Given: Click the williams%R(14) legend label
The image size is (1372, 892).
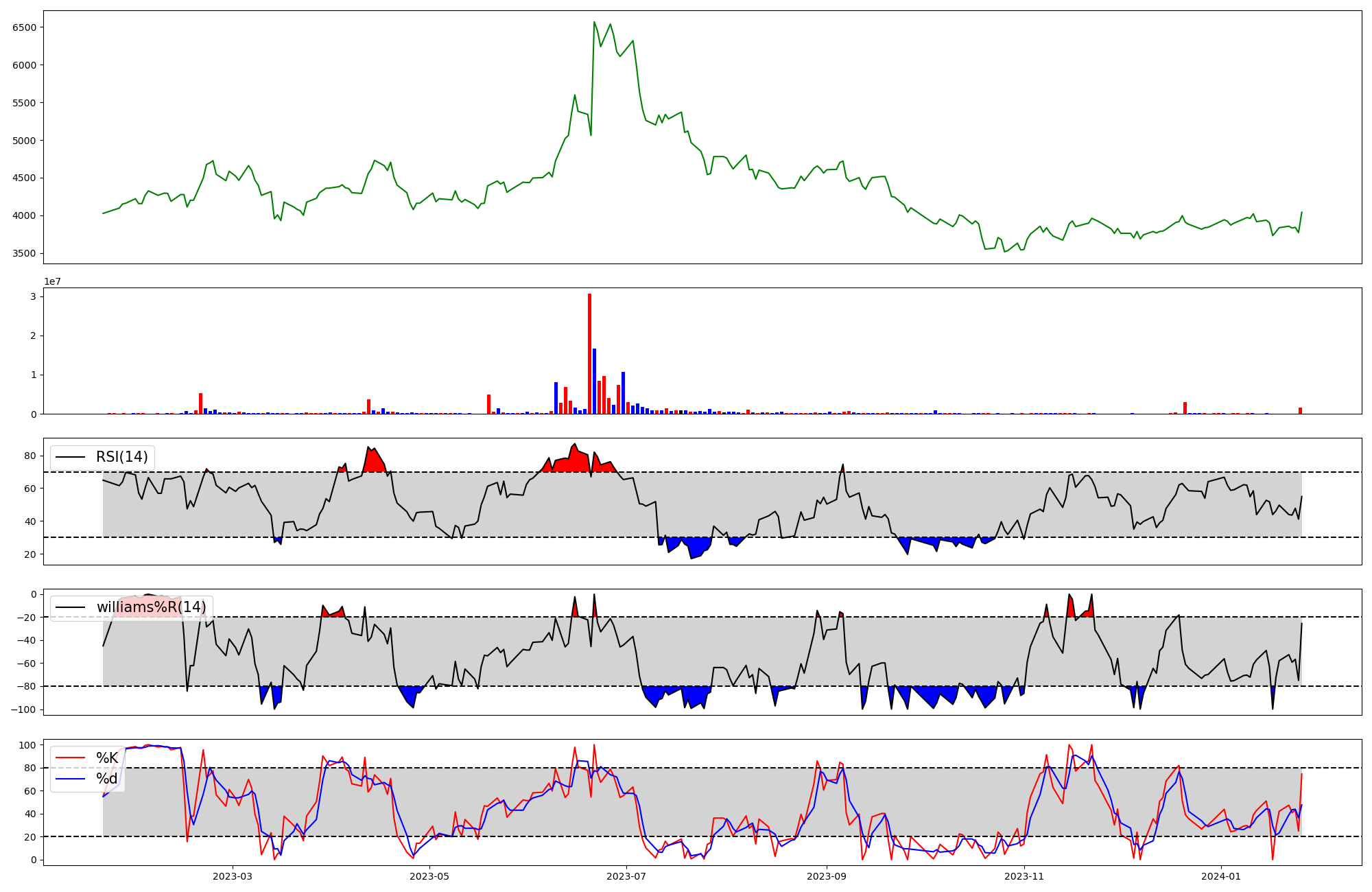Looking at the screenshot, I should point(151,608).
